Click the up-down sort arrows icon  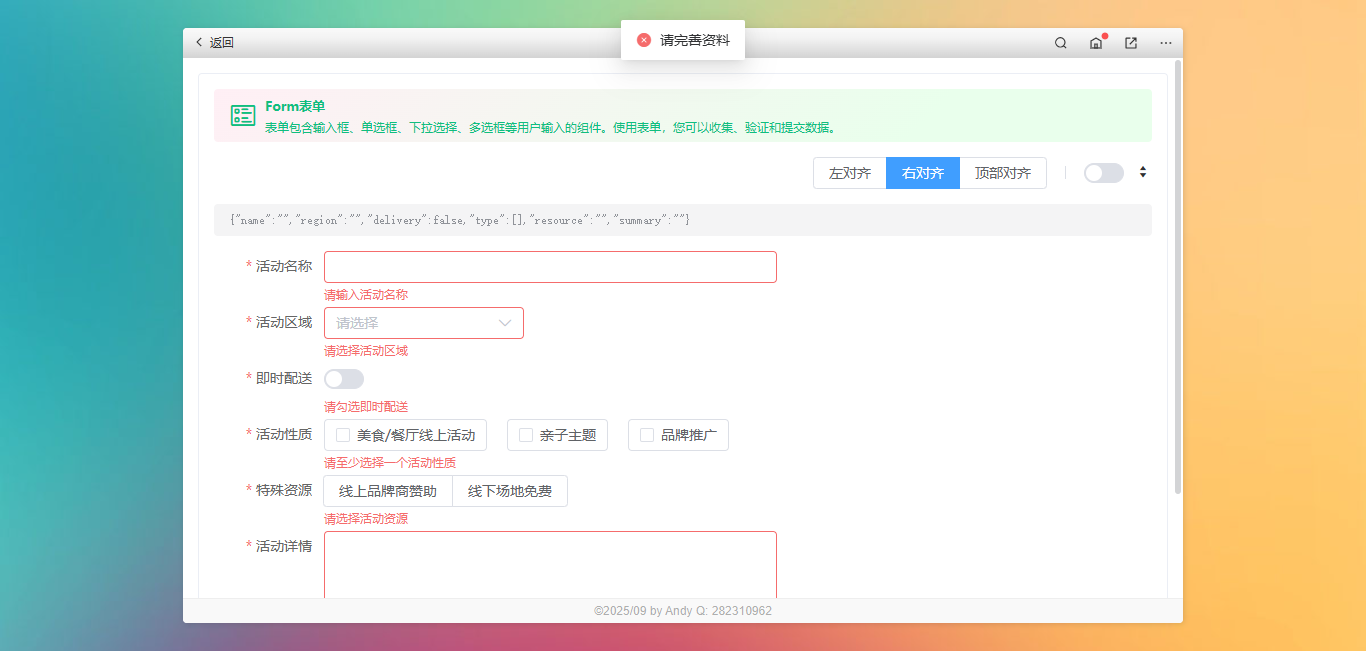click(x=1142, y=172)
